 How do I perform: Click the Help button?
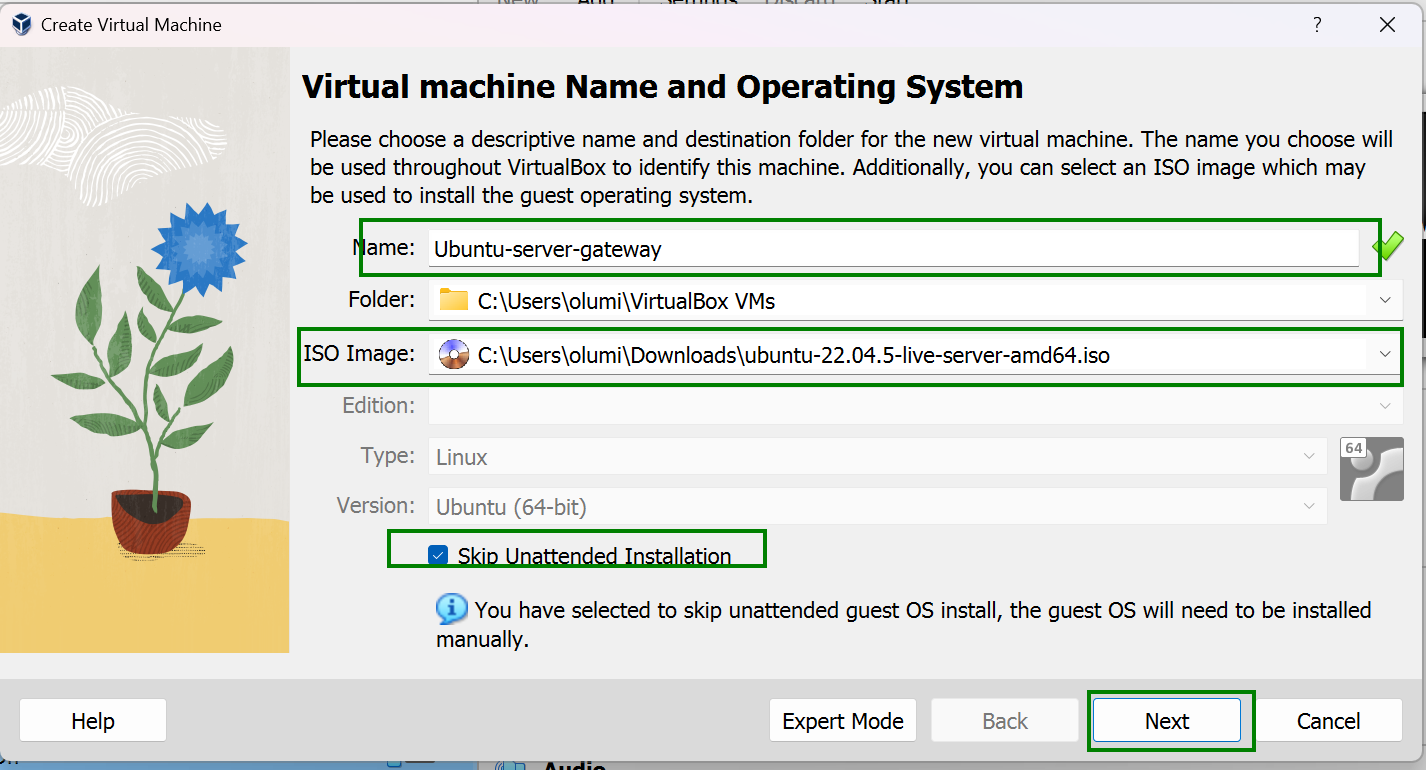coord(93,721)
